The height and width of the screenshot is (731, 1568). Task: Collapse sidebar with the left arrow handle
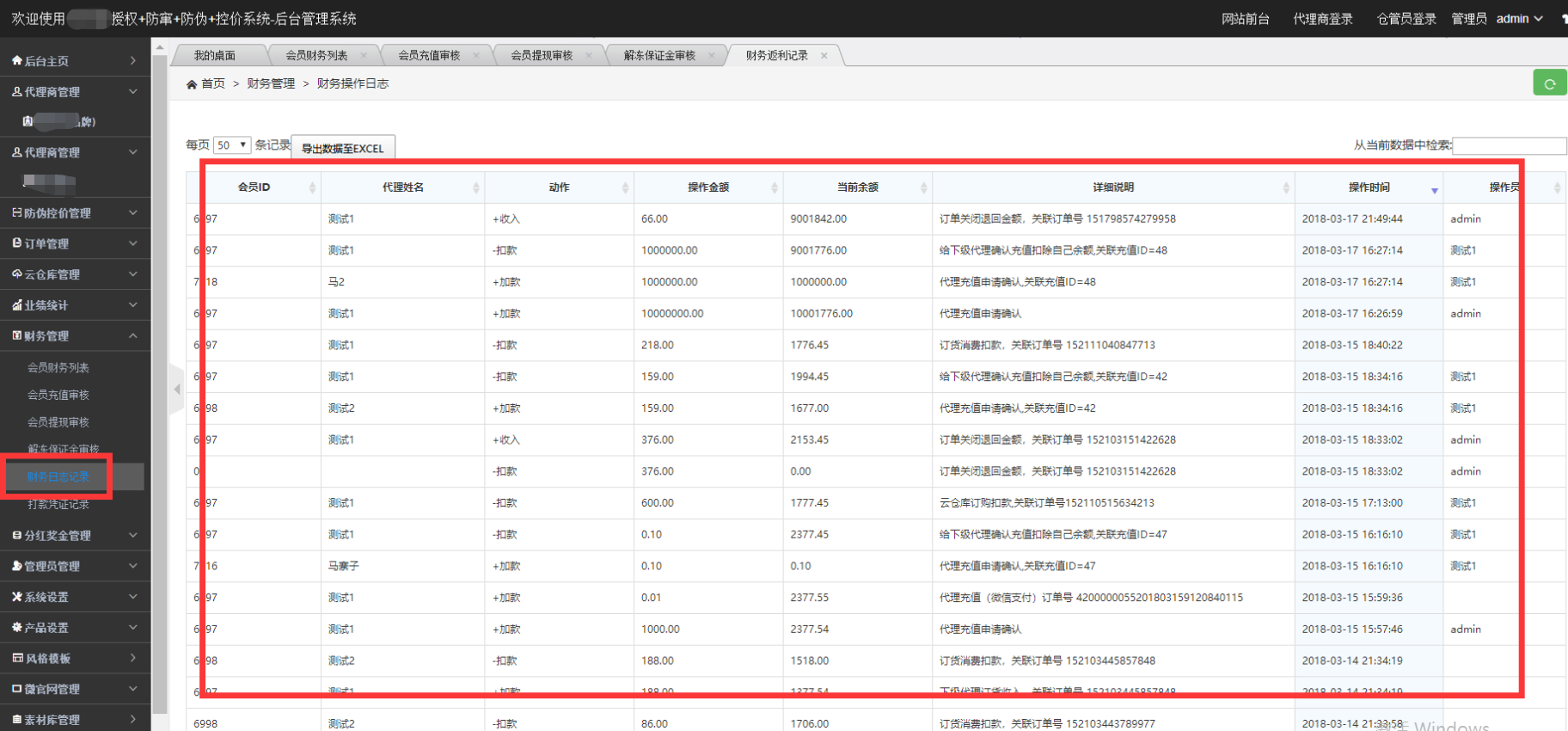tap(177, 390)
